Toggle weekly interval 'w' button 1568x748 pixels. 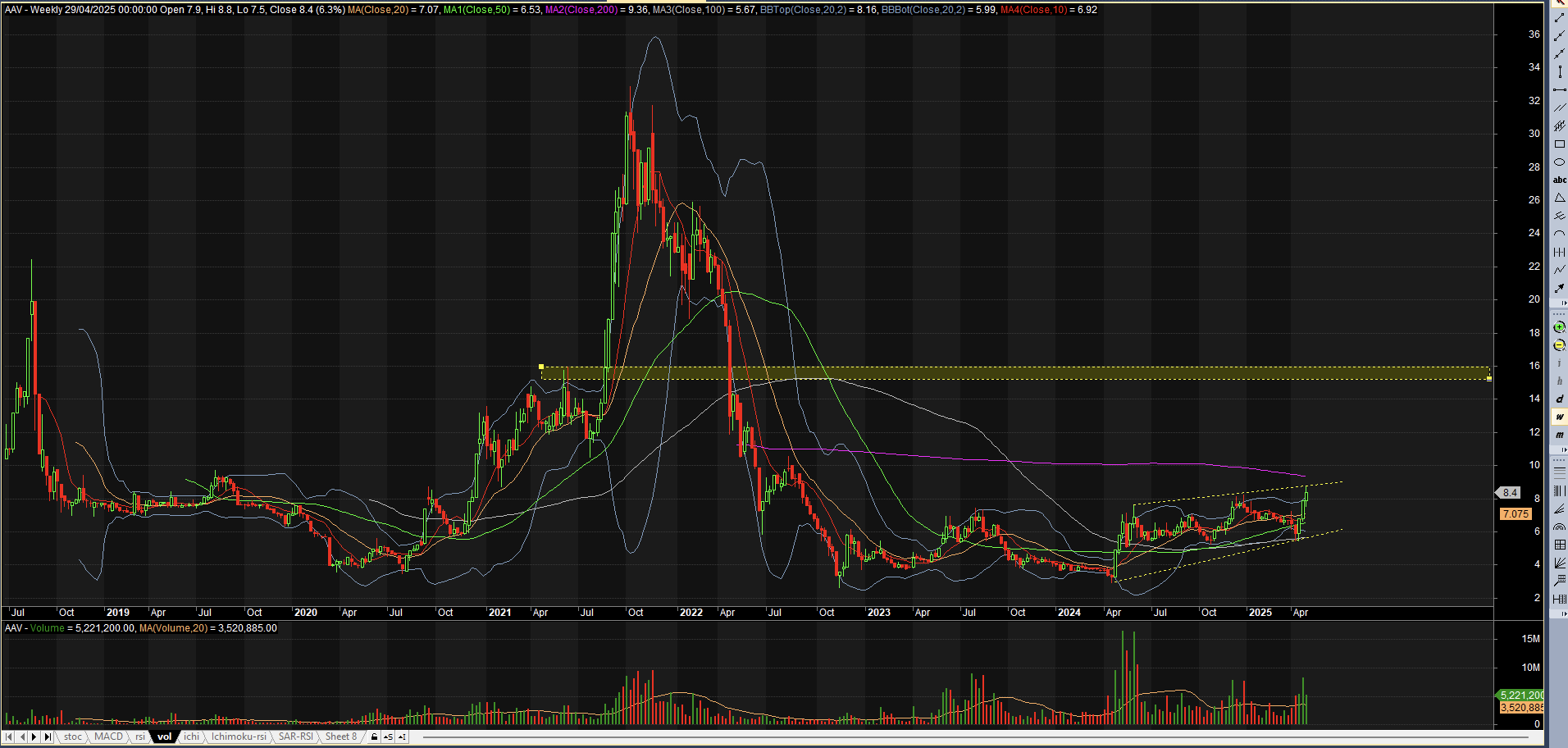tap(1559, 417)
